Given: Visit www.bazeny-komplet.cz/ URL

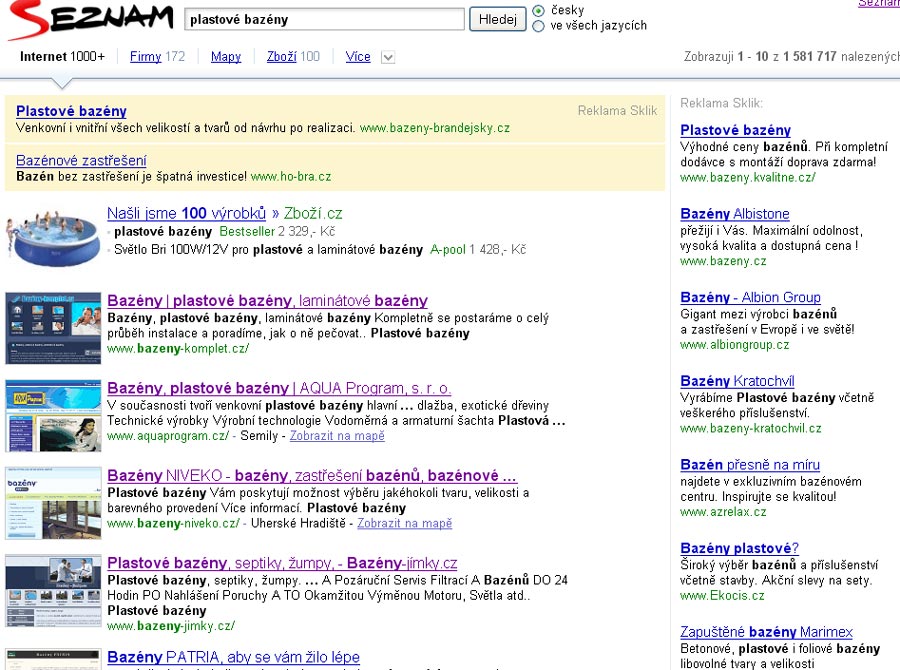Looking at the screenshot, I should (x=178, y=348).
